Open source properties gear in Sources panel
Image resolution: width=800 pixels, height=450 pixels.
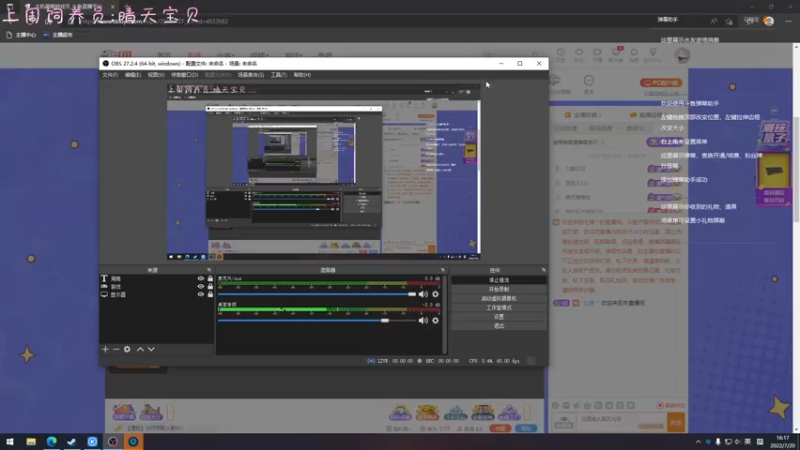point(127,349)
